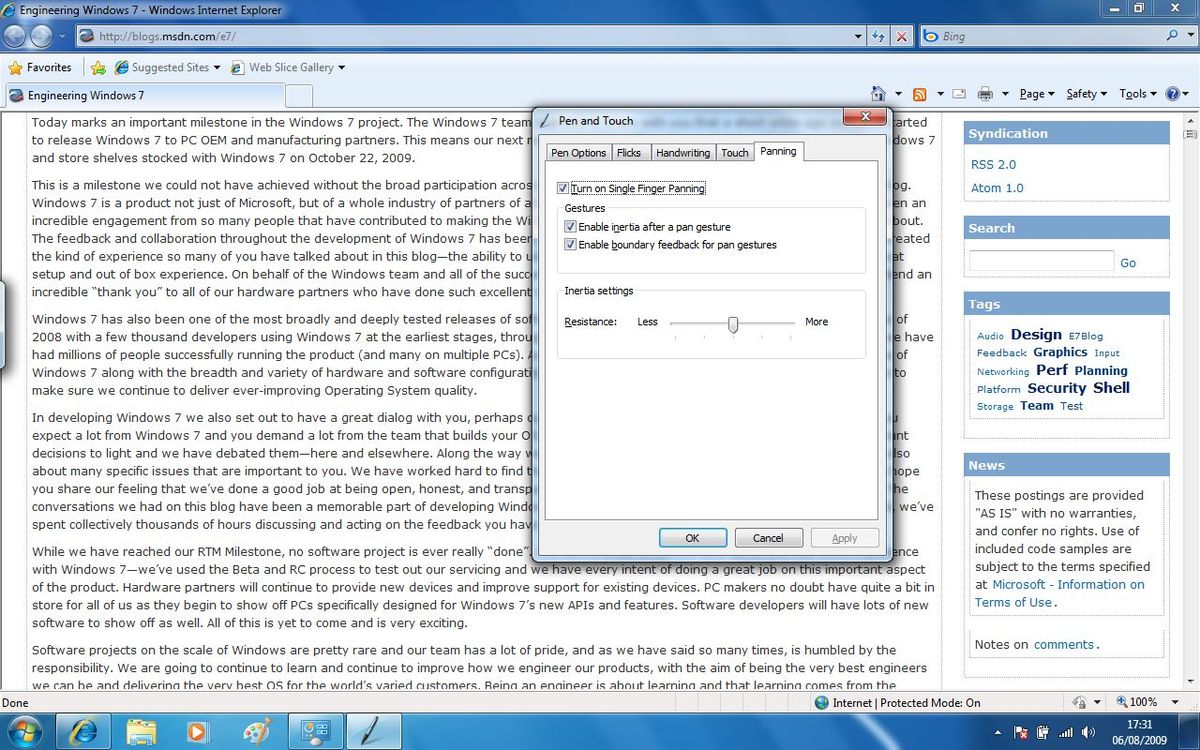Open Paint from the taskbar
The width and height of the screenshot is (1200, 750).
256,732
